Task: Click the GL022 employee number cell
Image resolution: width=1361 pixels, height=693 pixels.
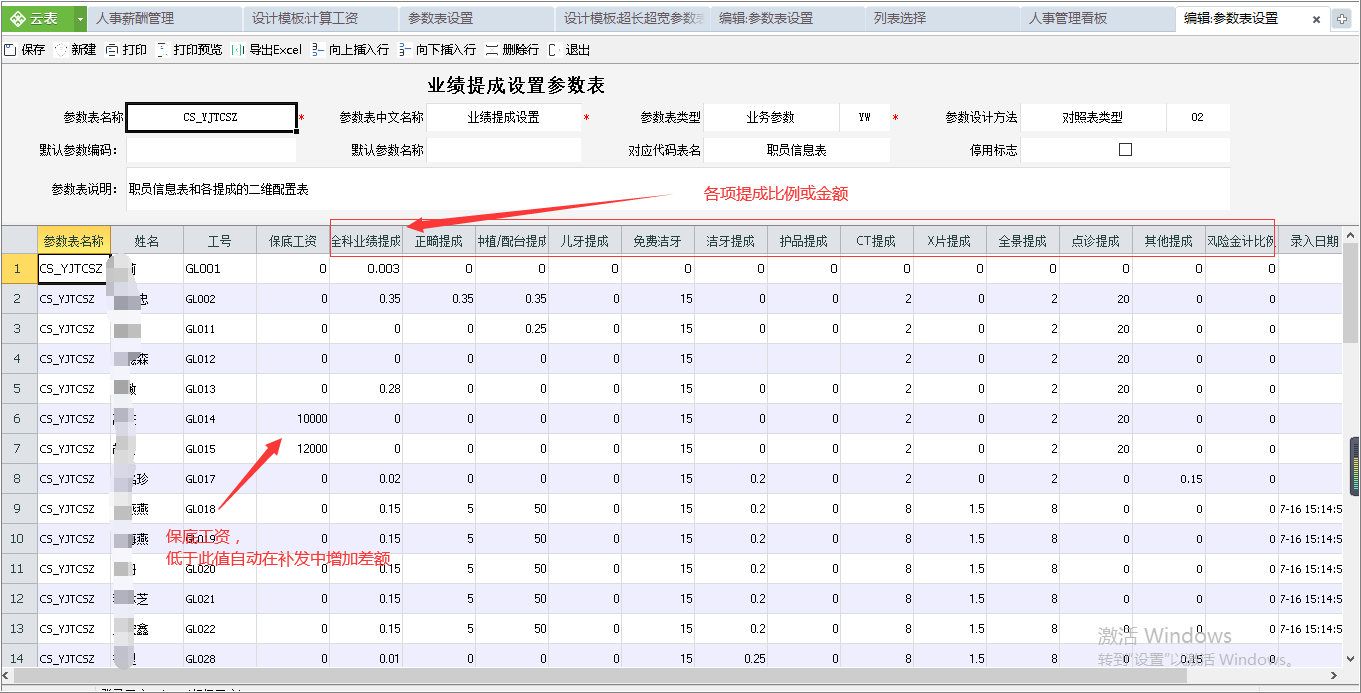Action: click(220, 629)
